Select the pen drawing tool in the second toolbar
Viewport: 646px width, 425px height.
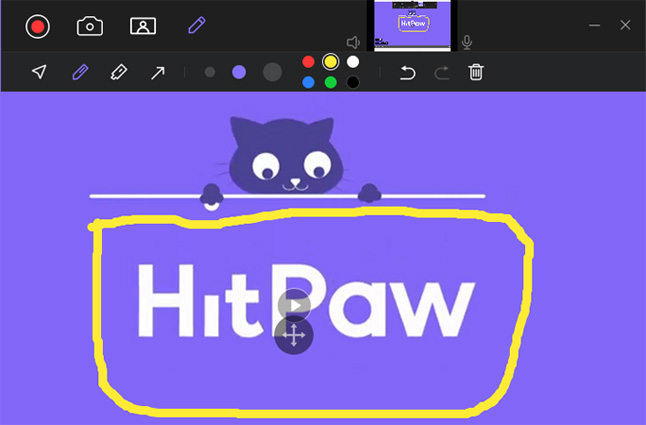point(80,72)
